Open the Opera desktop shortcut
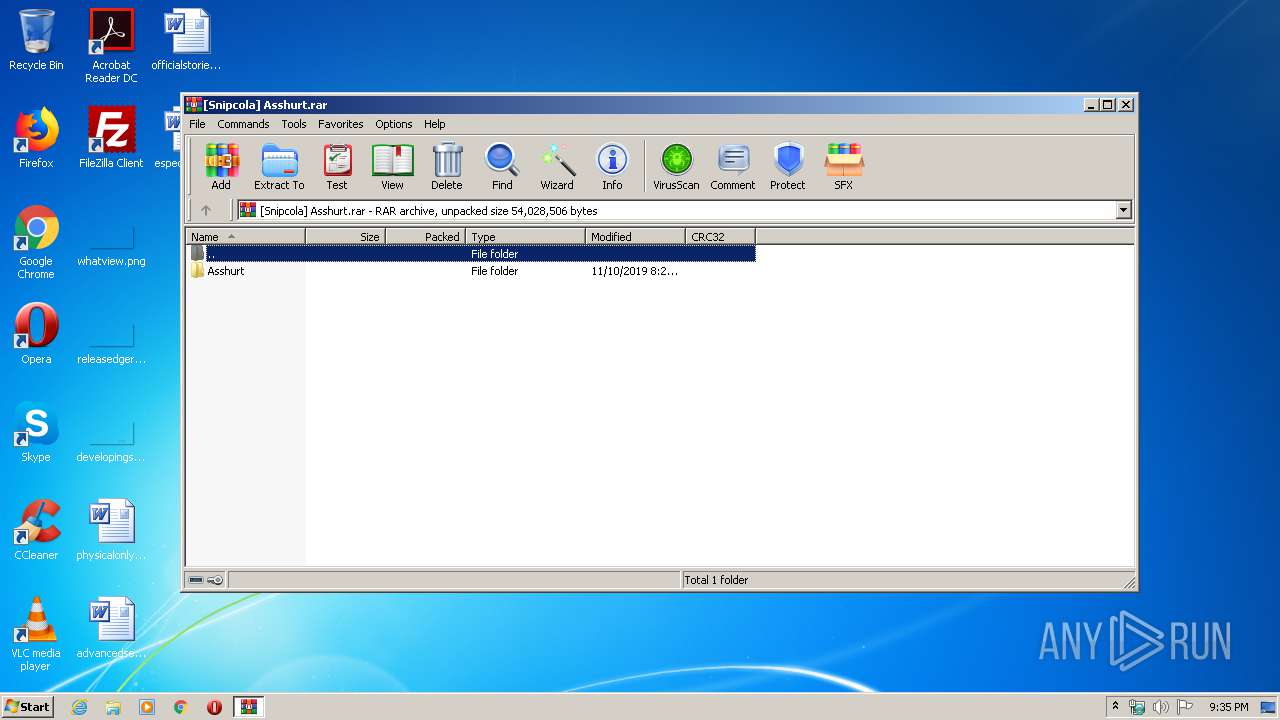Viewport: 1280px width, 720px height. point(36,334)
